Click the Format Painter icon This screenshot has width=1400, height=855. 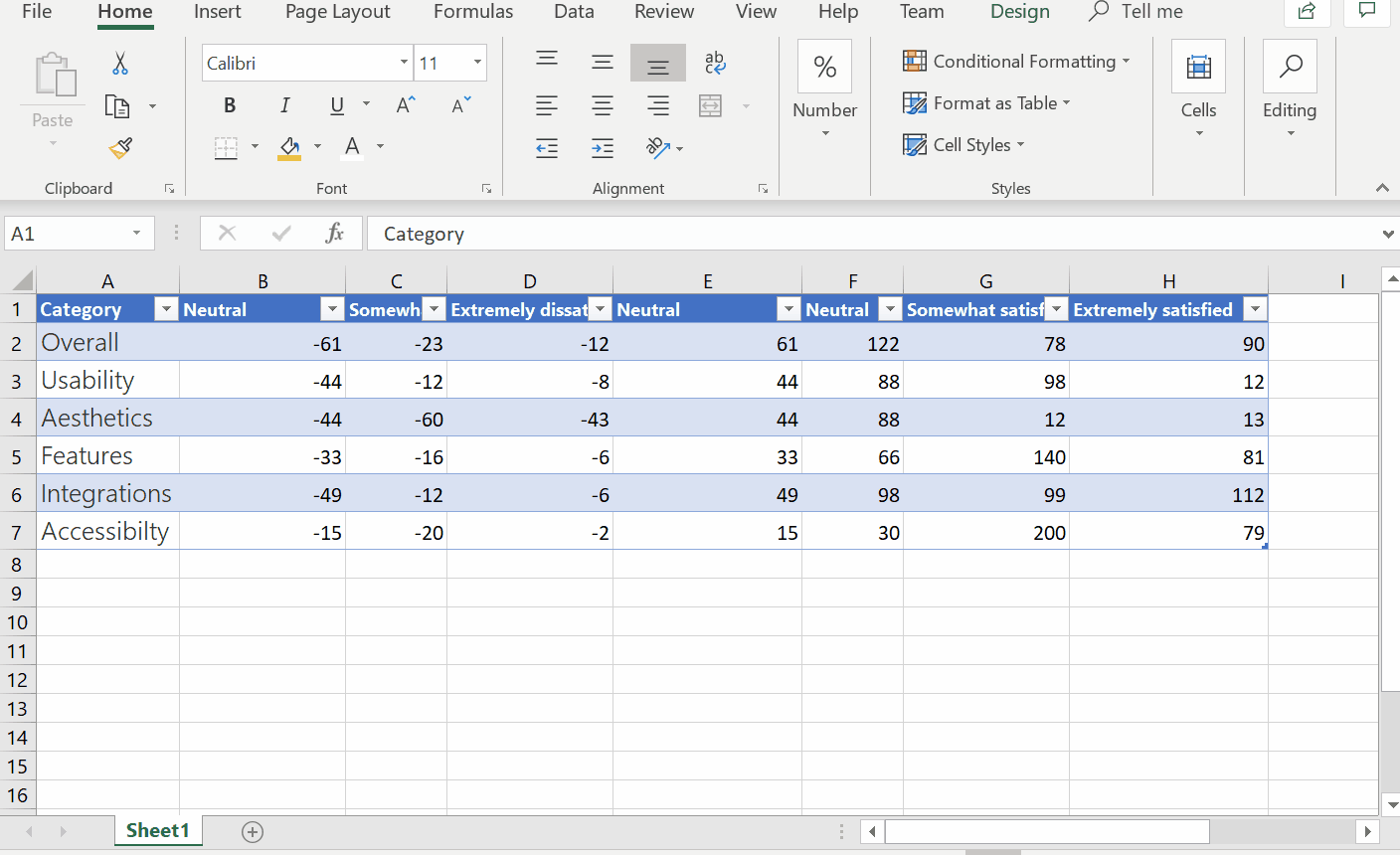point(119,147)
